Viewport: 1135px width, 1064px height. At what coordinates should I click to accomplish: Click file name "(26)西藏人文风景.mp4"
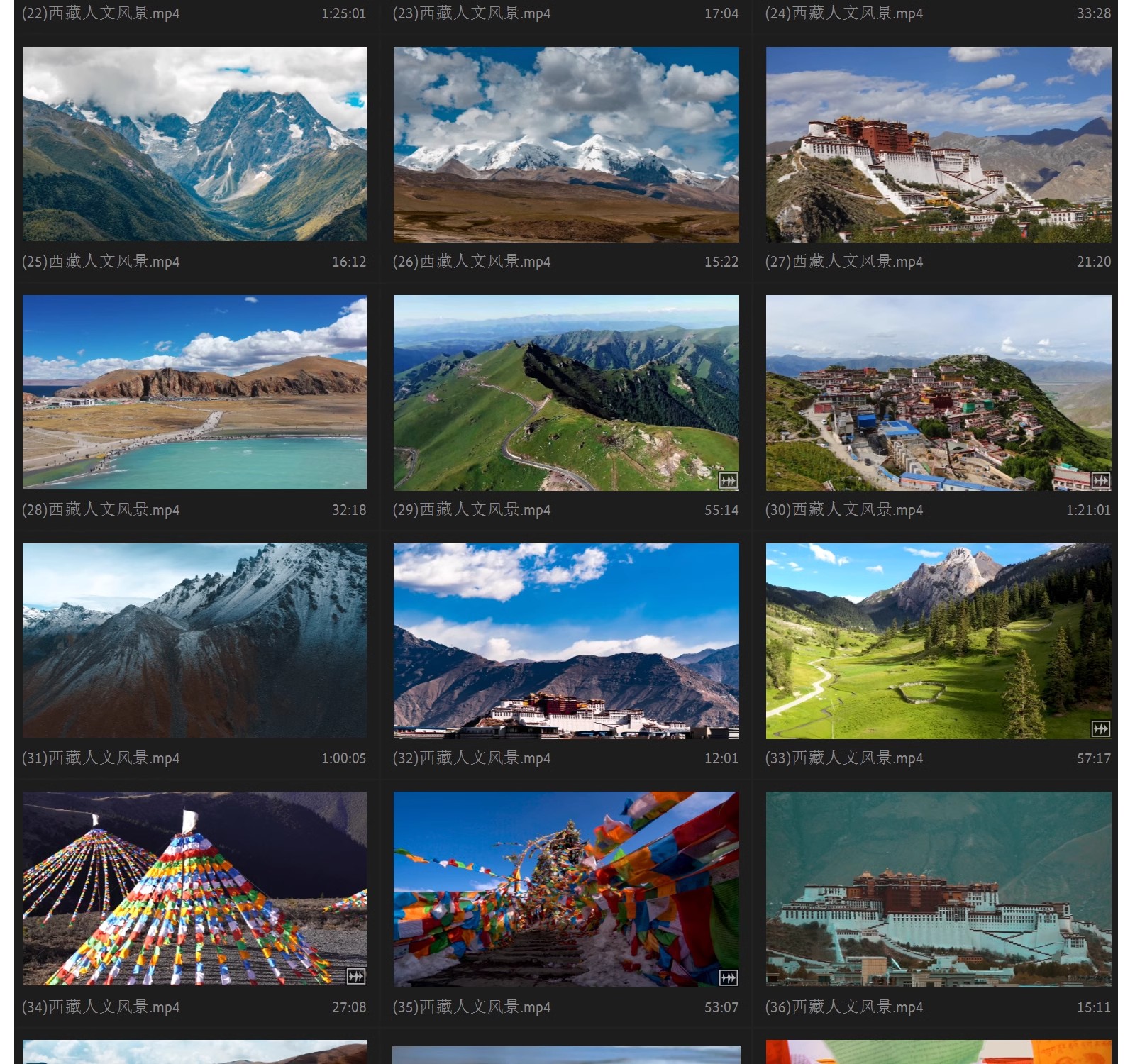coord(472,262)
